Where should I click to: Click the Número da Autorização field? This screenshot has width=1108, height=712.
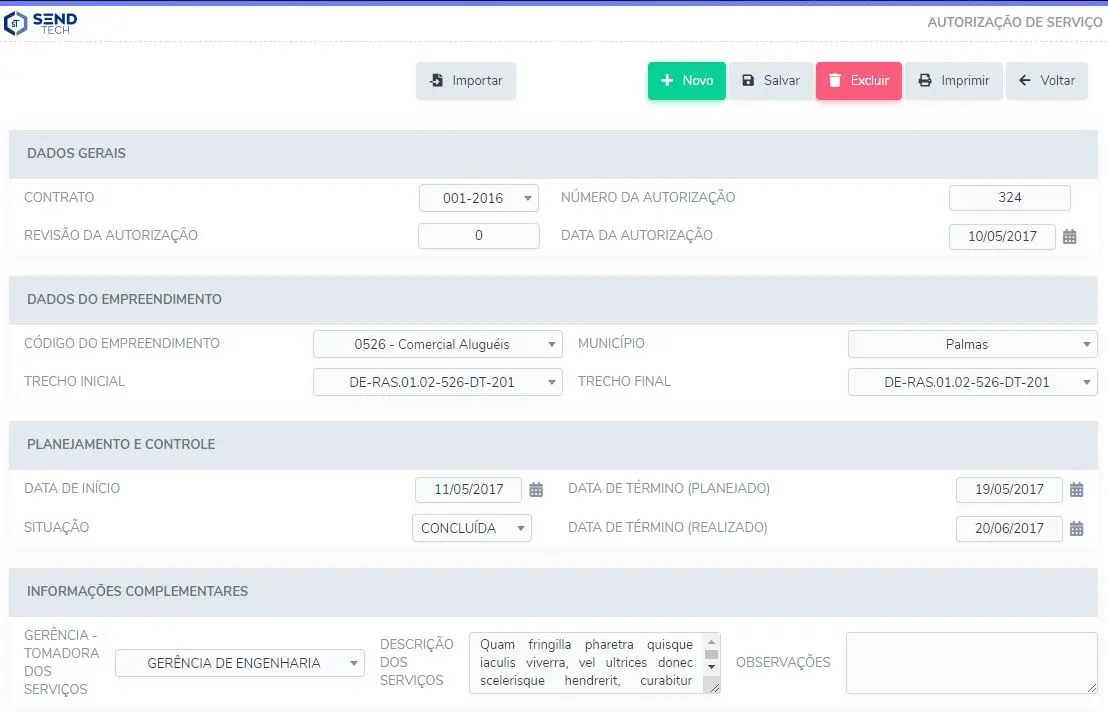1009,198
